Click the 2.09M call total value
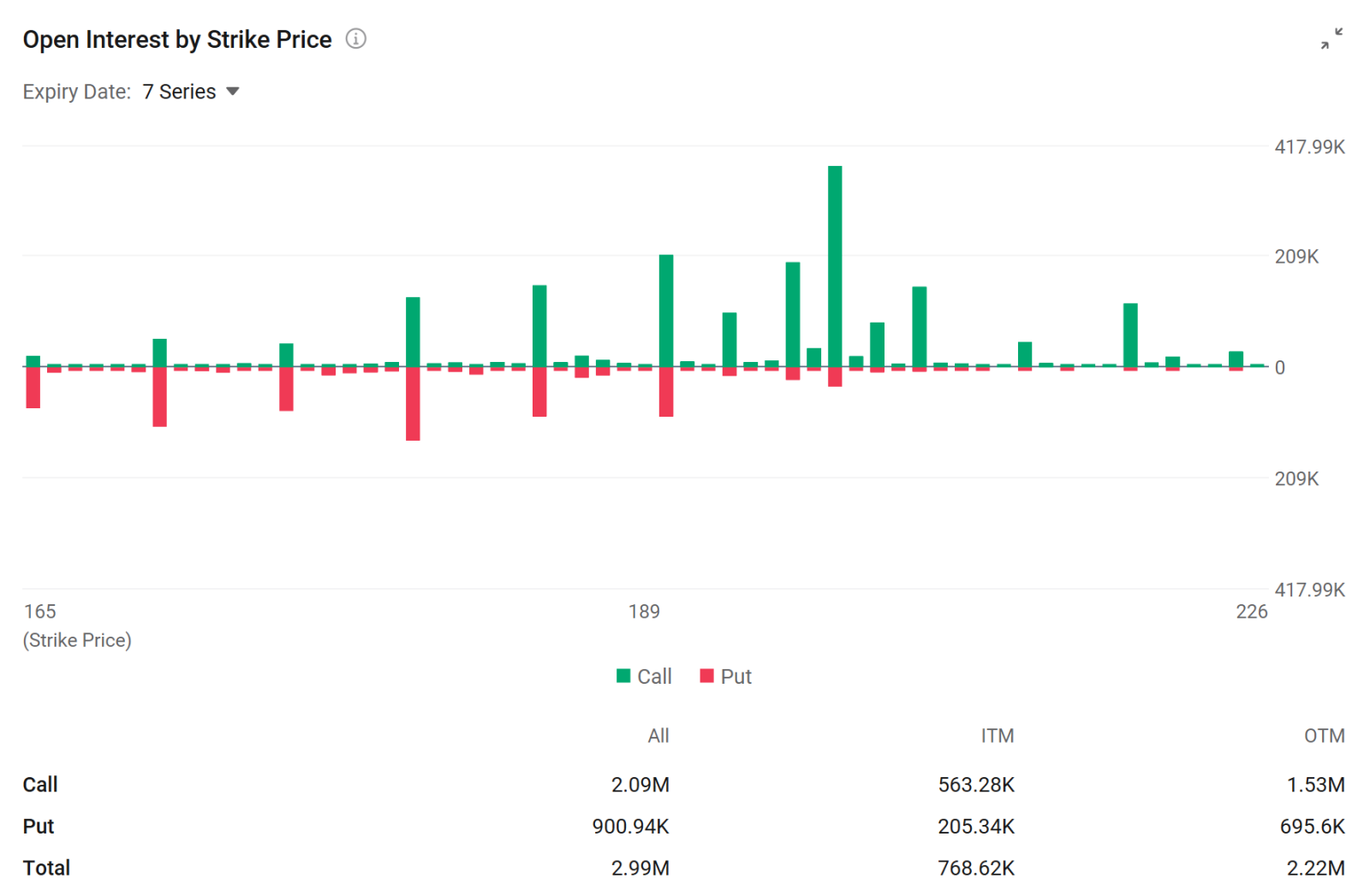The image size is (1370, 896). pyautogui.click(x=640, y=785)
